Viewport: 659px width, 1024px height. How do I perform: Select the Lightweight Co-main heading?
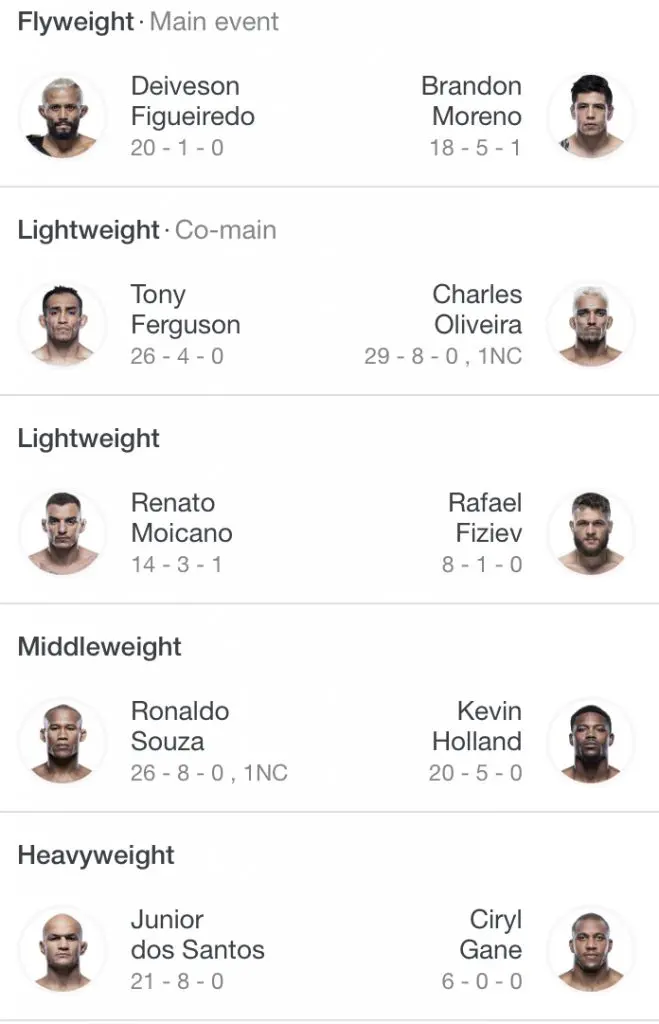[147, 230]
